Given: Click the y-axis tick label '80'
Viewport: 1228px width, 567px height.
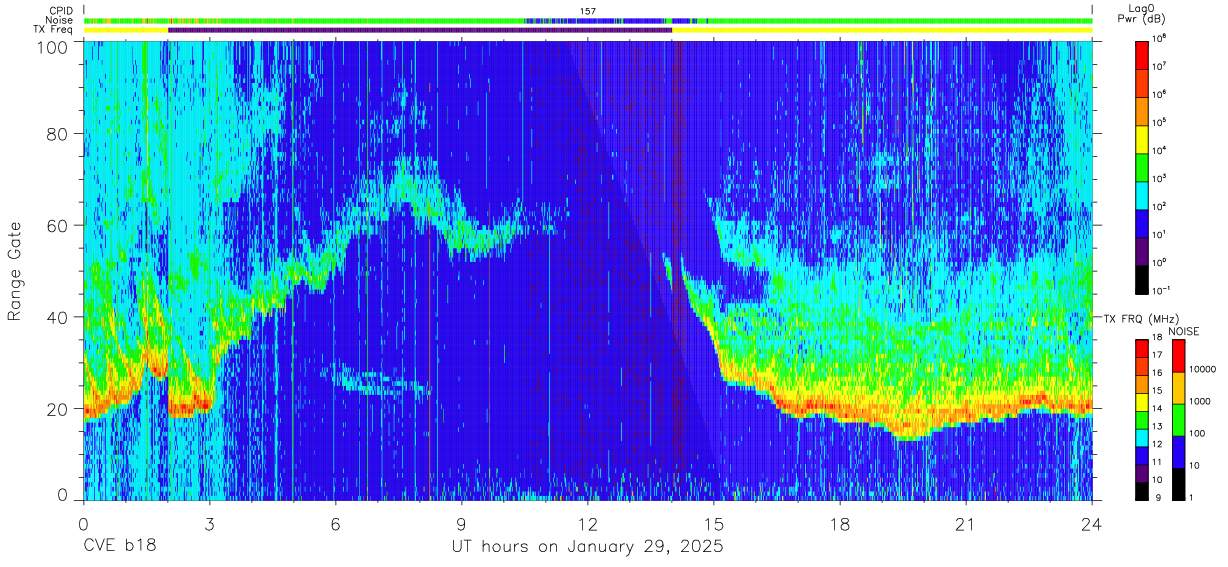Looking at the screenshot, I should [x=57, y=134].
